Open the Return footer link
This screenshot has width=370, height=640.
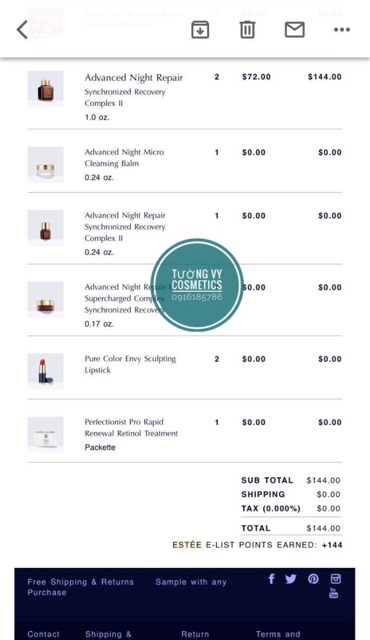195,634
